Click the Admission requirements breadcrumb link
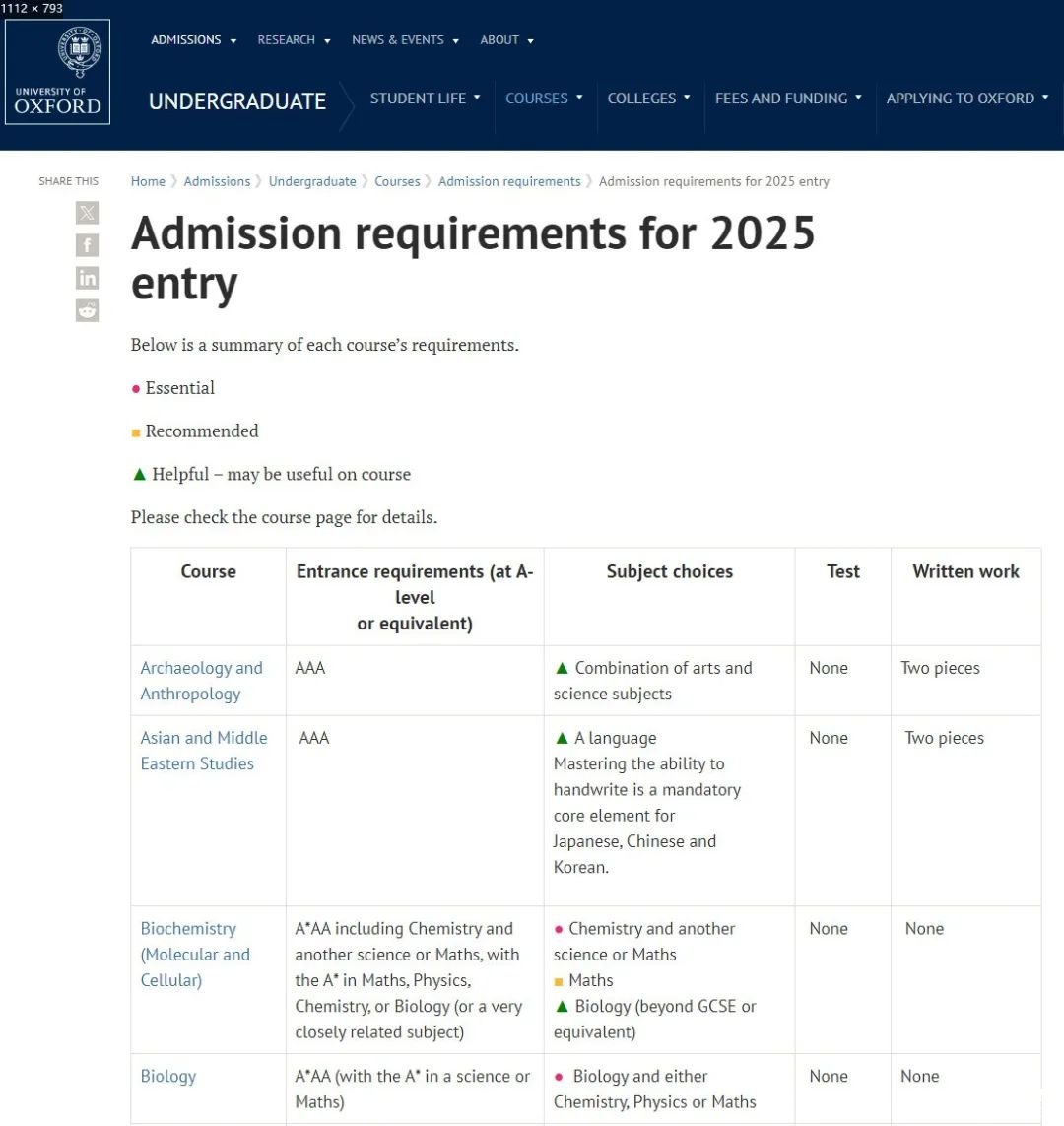 [509, 181]
